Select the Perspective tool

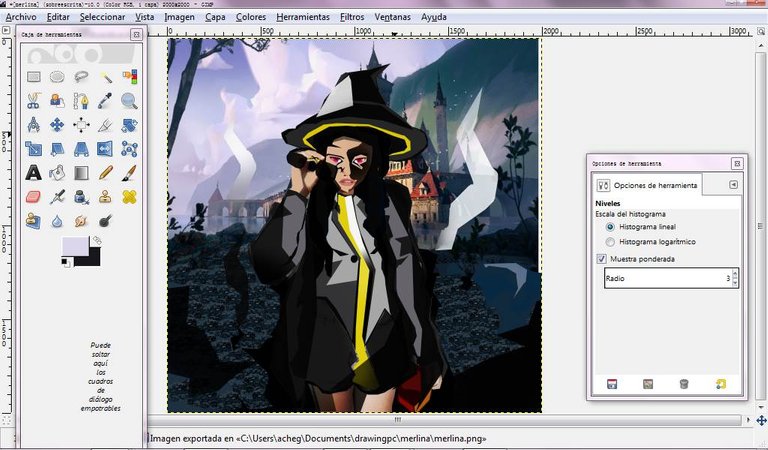tap(81, 149)
